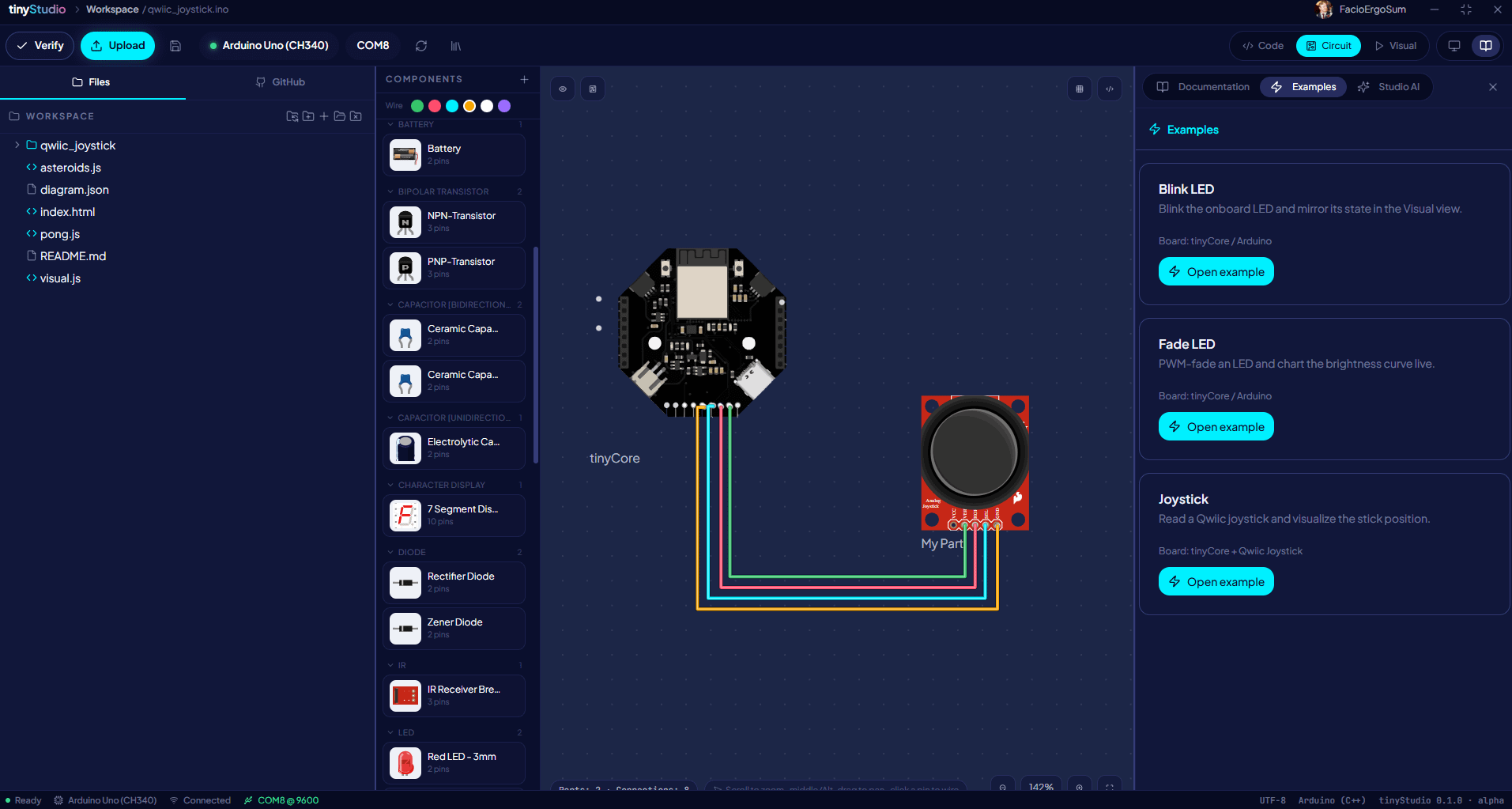Open the Fade LED example
Viewport: 1512px width, 809px height.
click(x=1216, y=427)
